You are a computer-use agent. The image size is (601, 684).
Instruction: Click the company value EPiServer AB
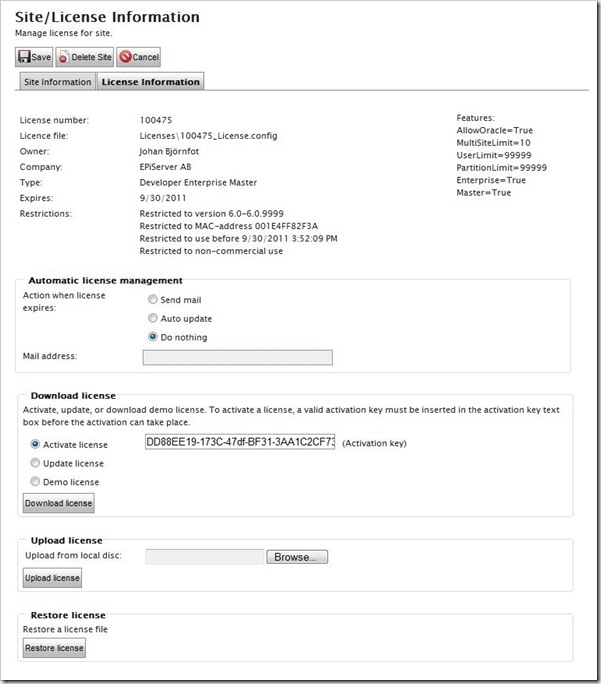click(x=165, y=167)
